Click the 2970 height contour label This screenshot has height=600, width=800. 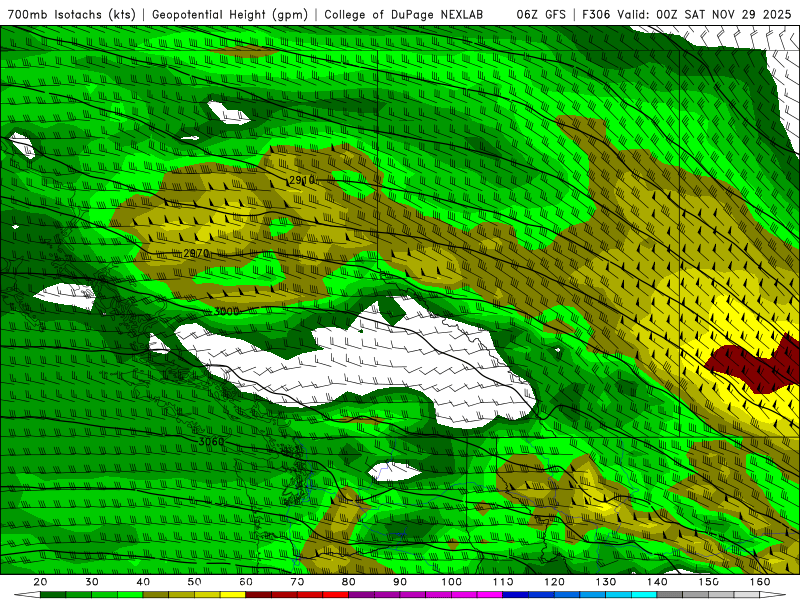coord(196,253)
